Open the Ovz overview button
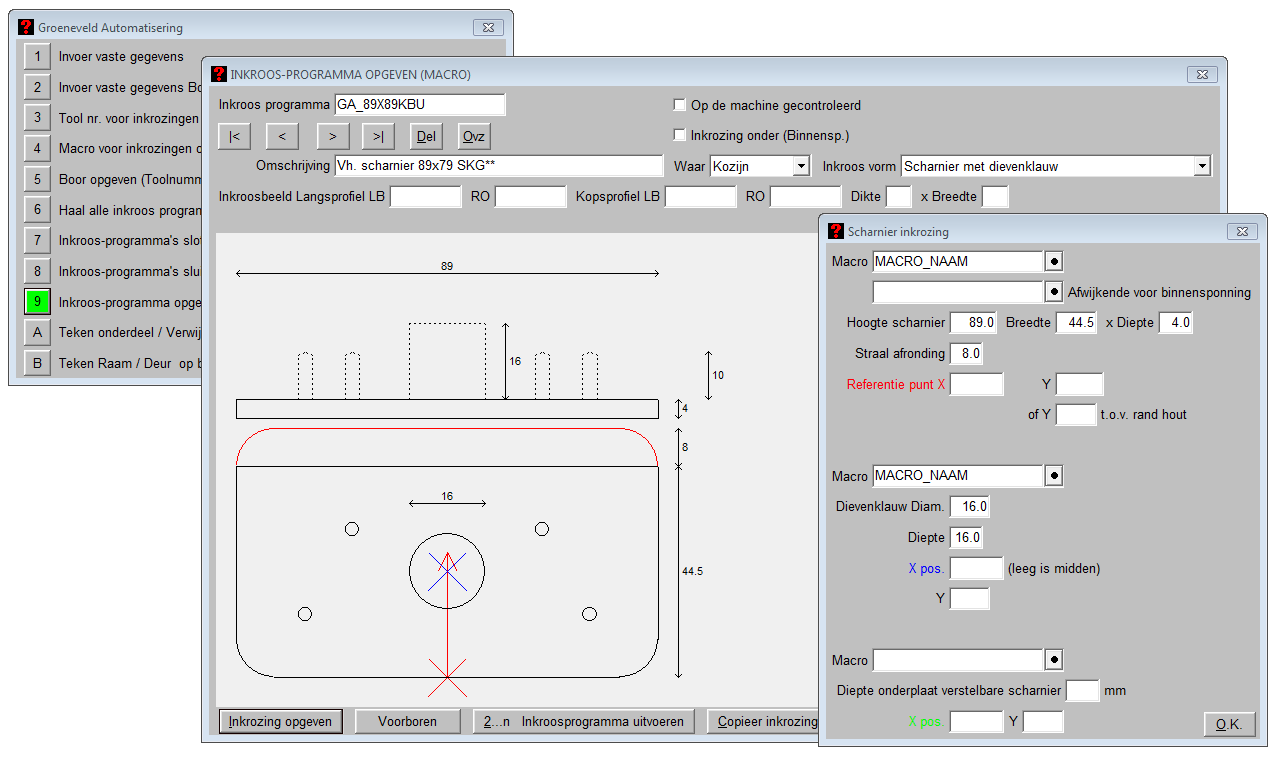This screenshot has width=1275, height=764. pyautogui.click(x=474, y=136)
